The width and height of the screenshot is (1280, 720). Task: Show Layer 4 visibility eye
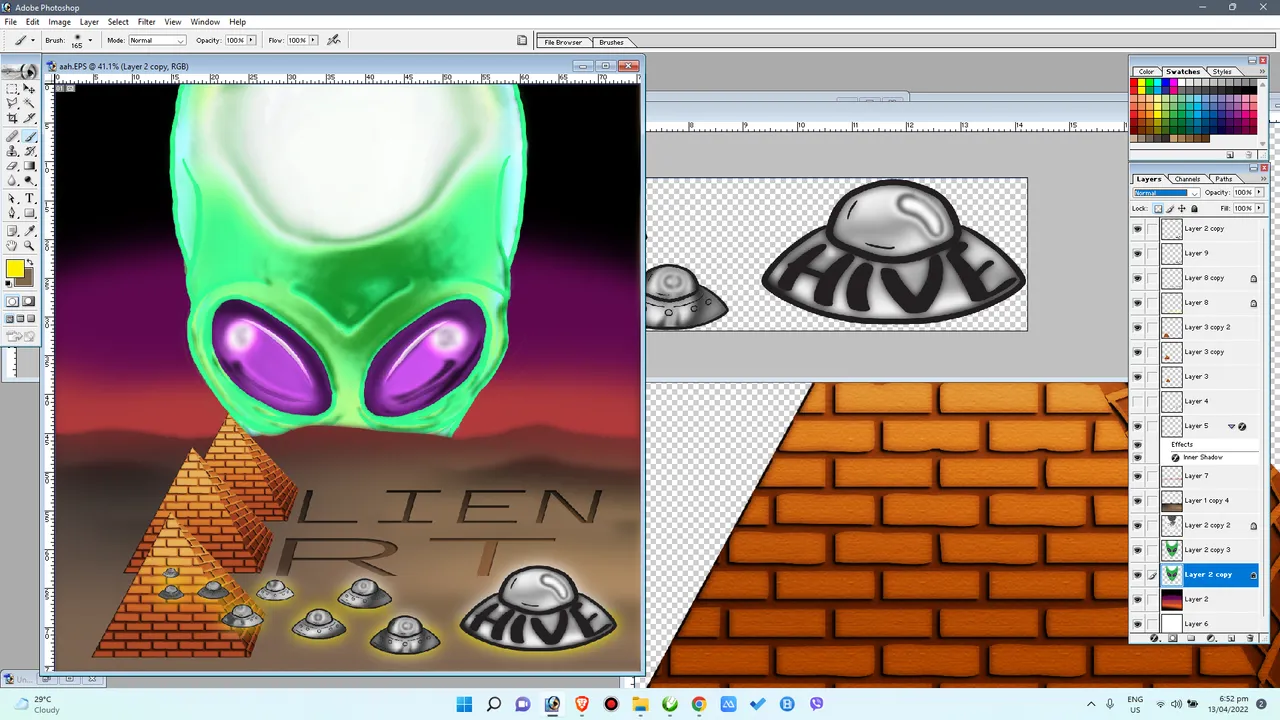(x=1137, y=401)
